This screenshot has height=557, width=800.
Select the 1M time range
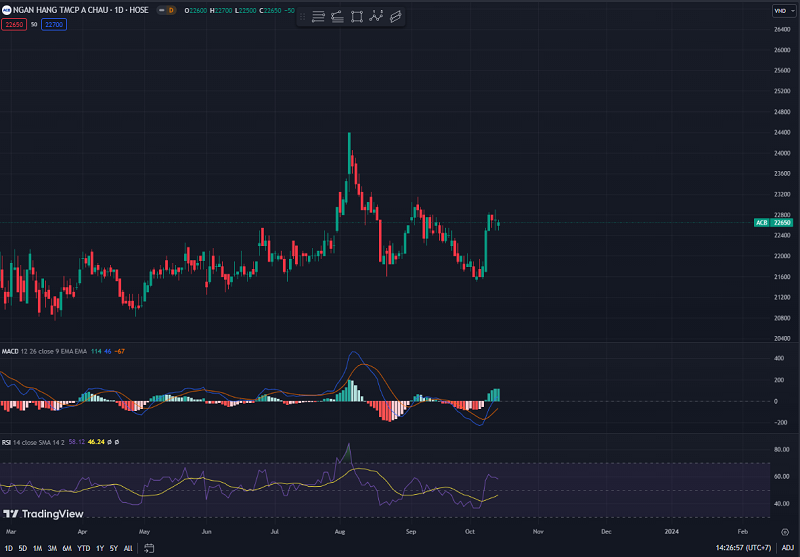point(37,548)
